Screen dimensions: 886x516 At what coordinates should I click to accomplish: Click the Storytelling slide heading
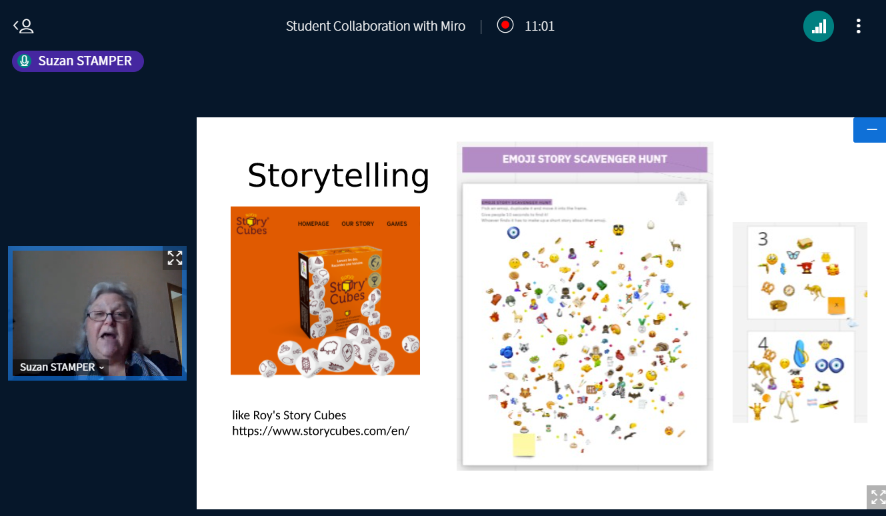coord(338,175)
